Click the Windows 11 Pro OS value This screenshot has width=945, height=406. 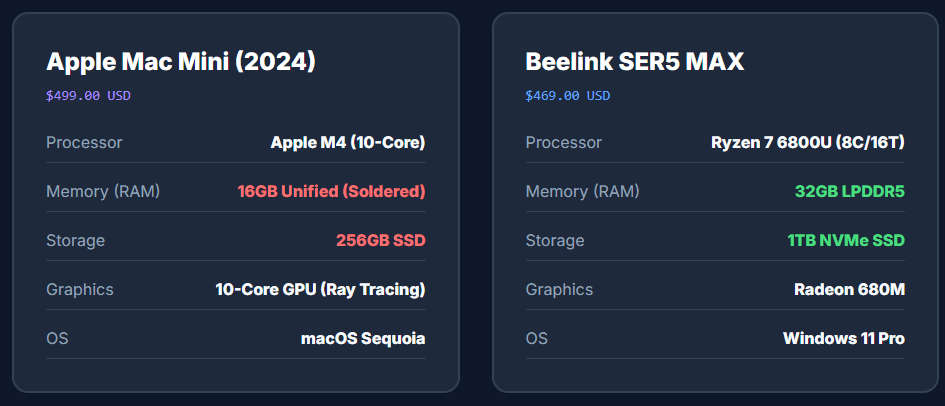(x=844, y=338)
